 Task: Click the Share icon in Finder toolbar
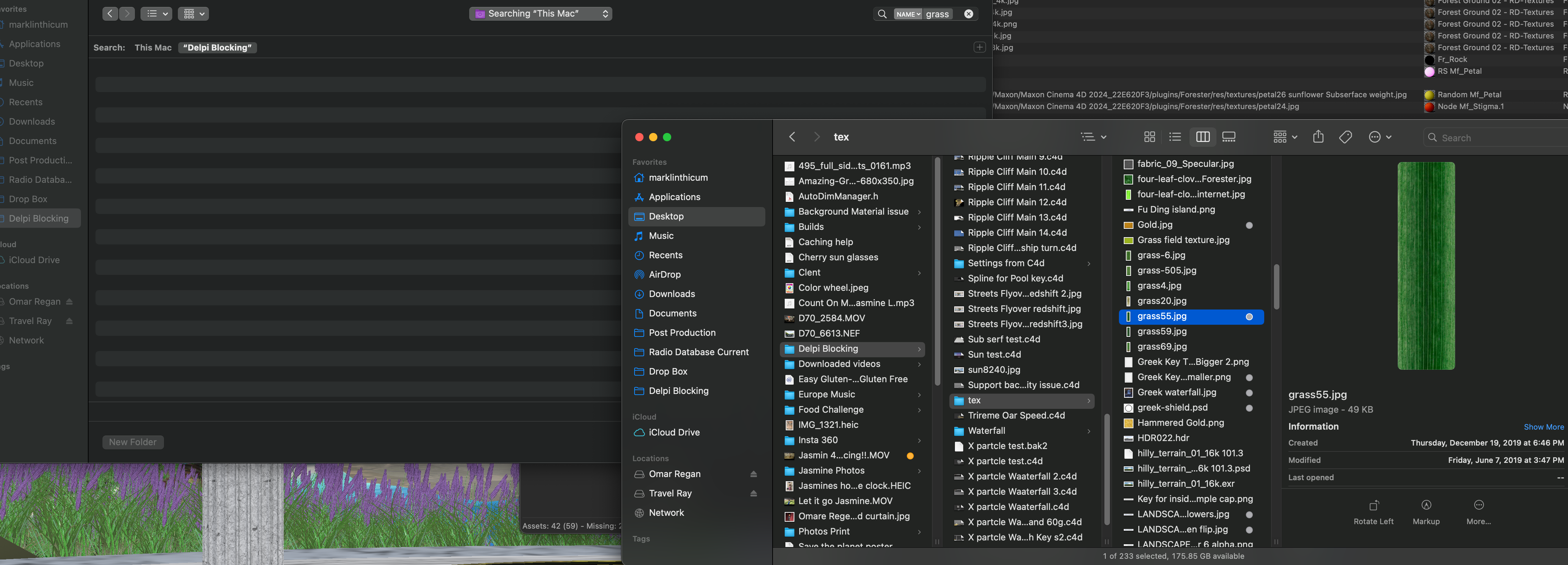[1318, 137]
